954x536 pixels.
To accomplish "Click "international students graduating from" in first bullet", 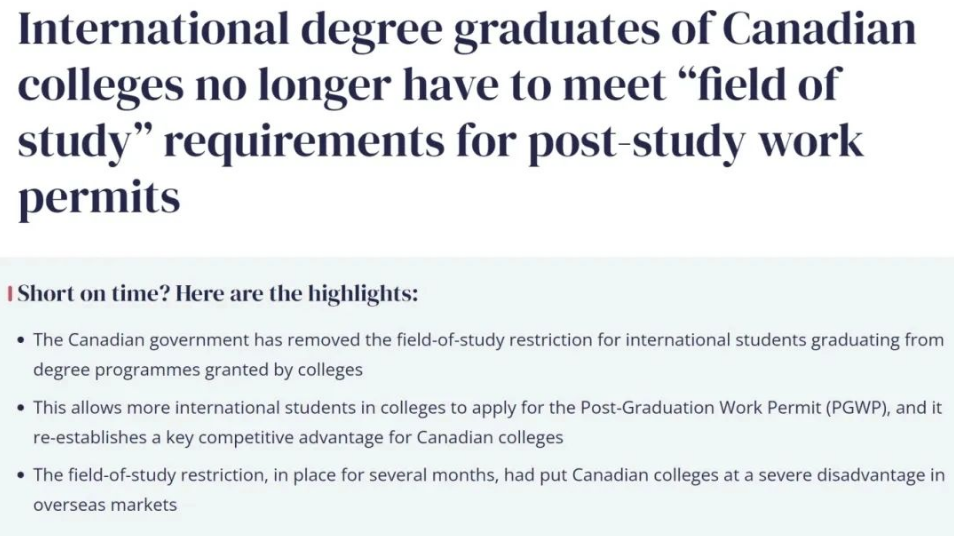I will [x=785, y=340].
